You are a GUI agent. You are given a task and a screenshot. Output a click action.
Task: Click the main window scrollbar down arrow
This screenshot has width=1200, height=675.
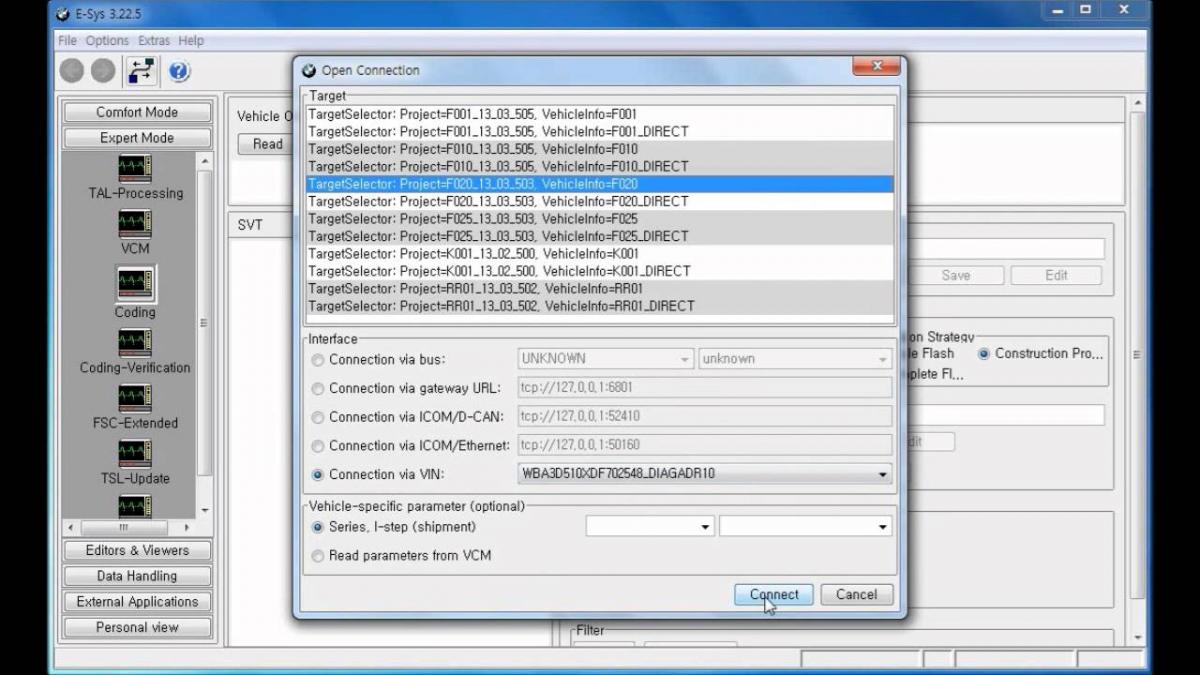tap(1138, 637)
